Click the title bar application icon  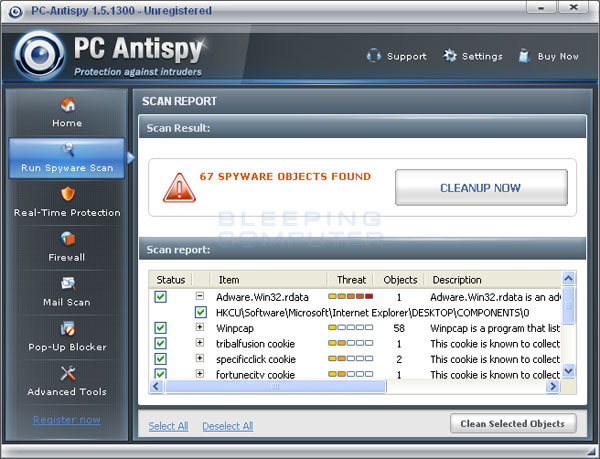pos(15,12)
